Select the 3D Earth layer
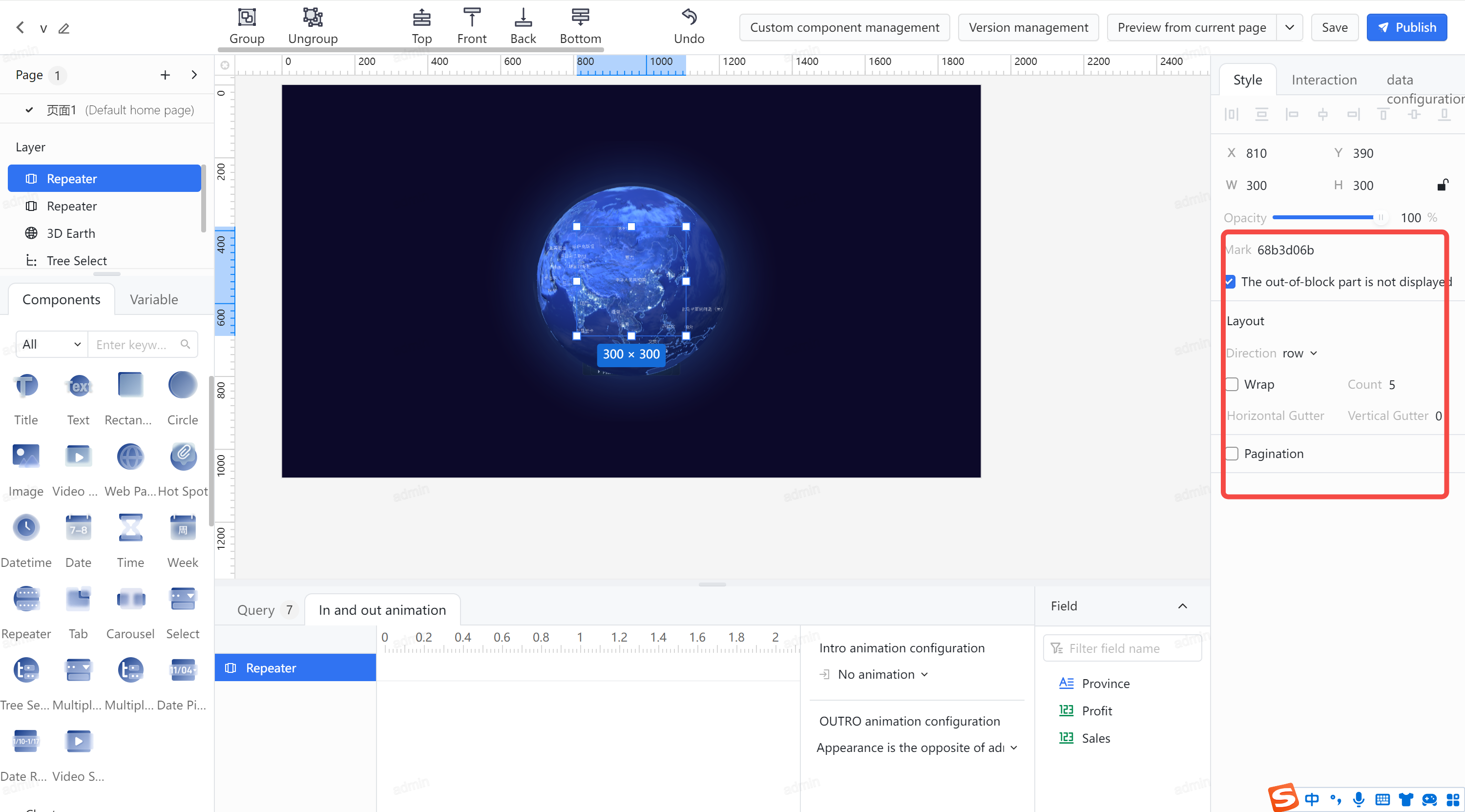The width and height of the screenshot is (1465, 812). point(105,233)
